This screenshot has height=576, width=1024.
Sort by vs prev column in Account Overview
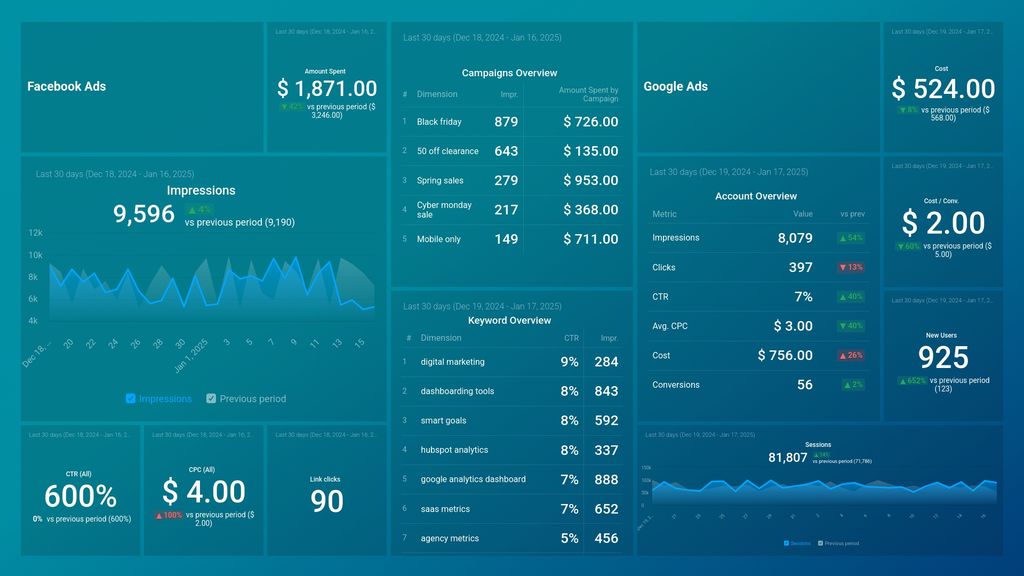(x=852, y=214)
